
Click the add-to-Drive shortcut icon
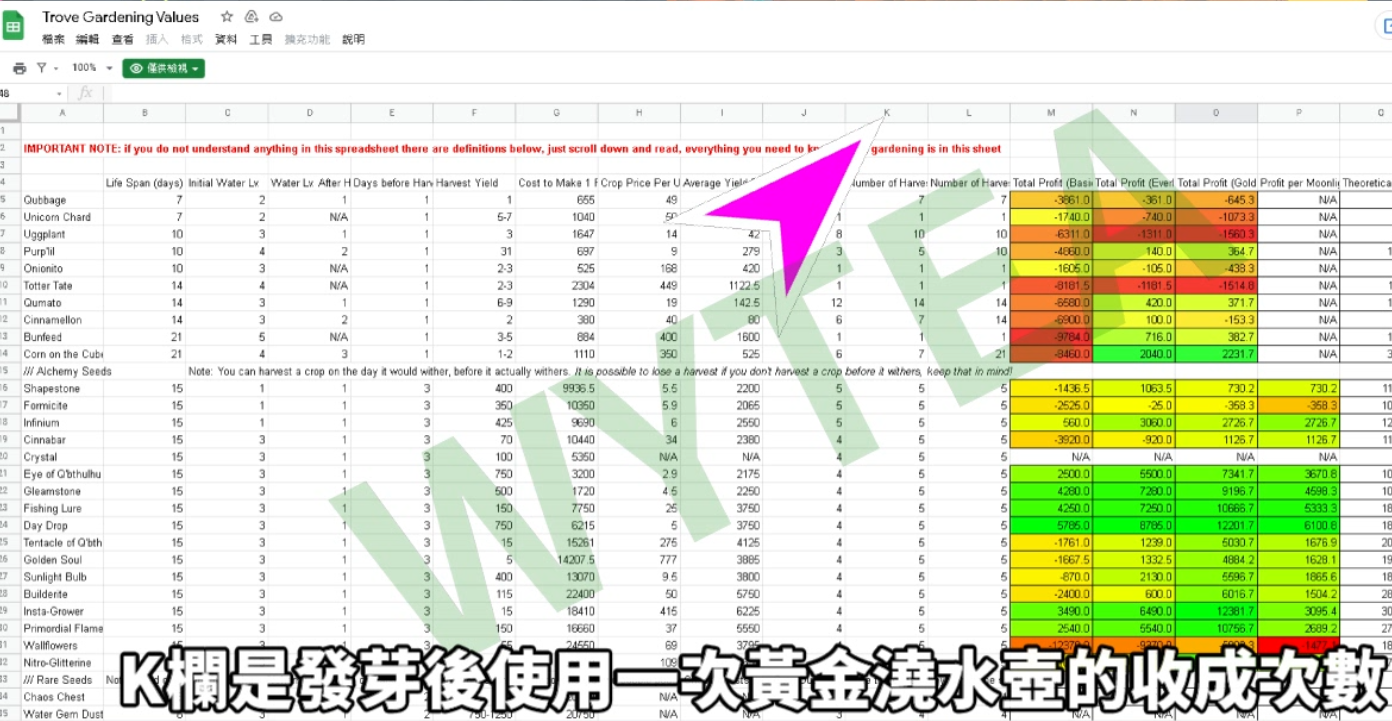tap(252, 17)
